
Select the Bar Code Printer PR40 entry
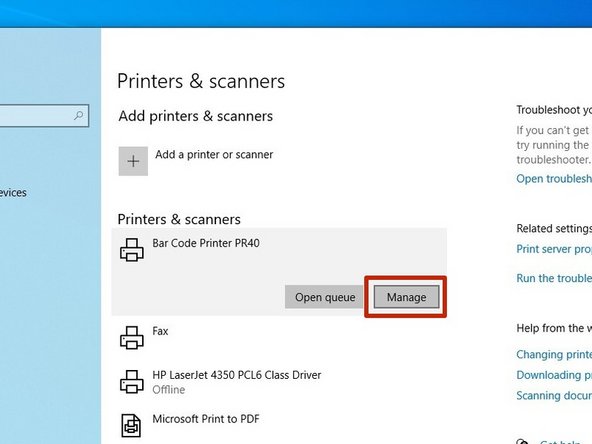279,271
